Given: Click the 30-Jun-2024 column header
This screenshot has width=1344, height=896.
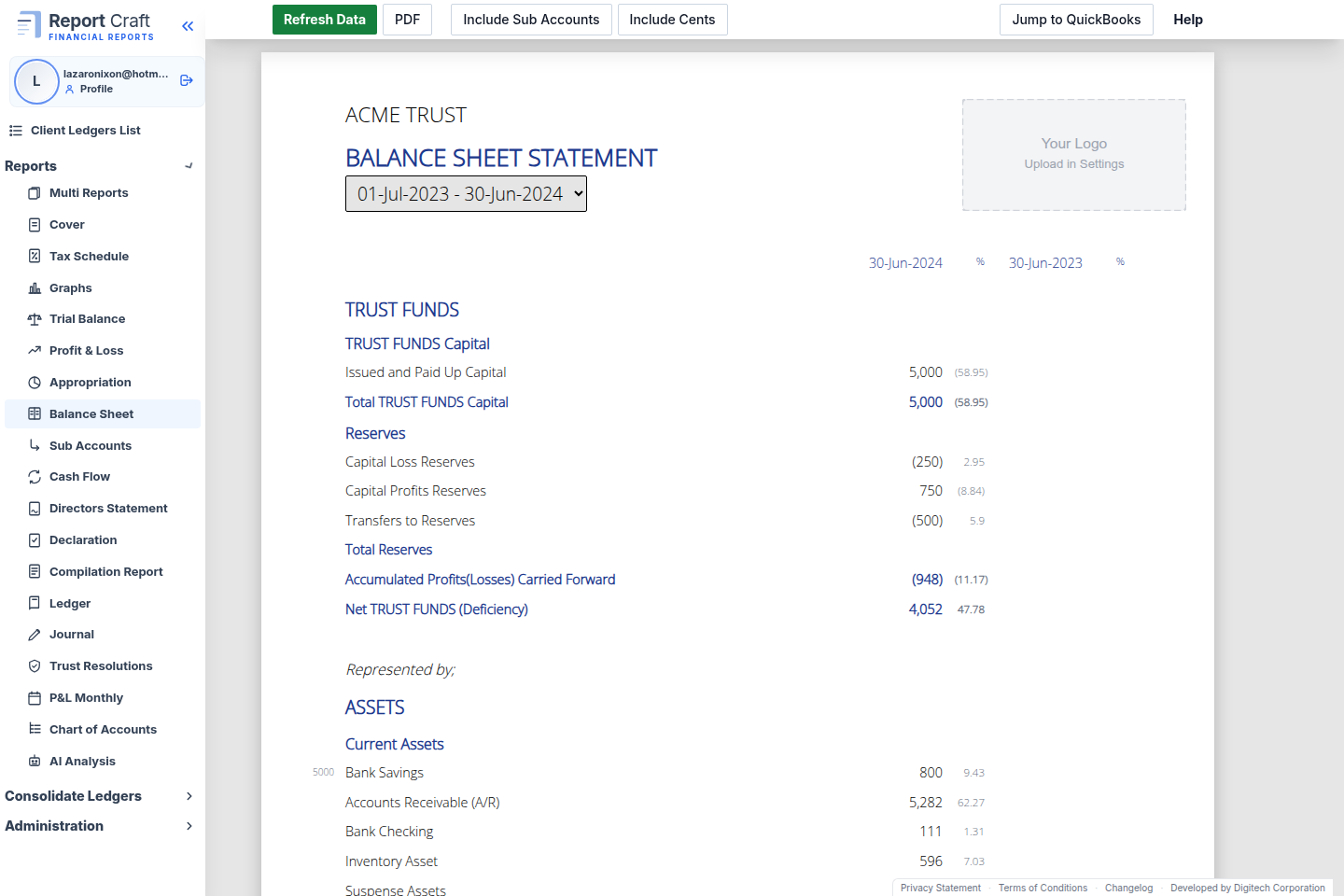Looking at the screenshot, I should [x=905, y=263].
